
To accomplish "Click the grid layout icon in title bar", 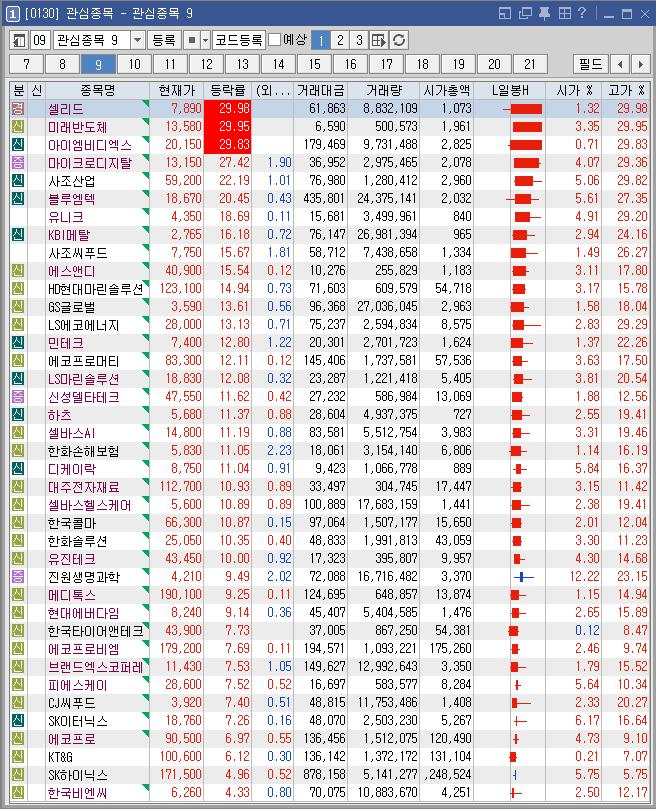I will 565,13.
